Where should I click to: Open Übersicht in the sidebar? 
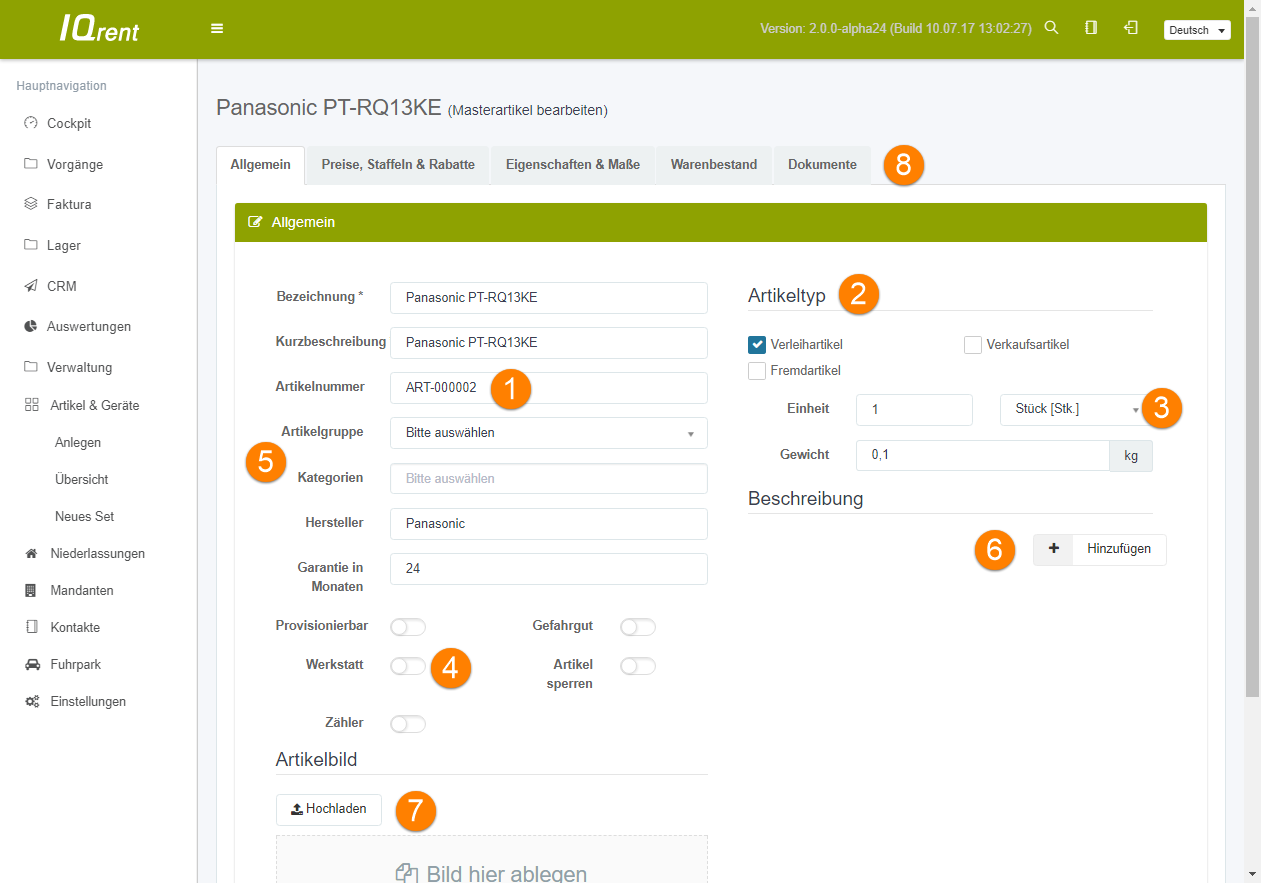pyautogui.click(x=82, y=480)
